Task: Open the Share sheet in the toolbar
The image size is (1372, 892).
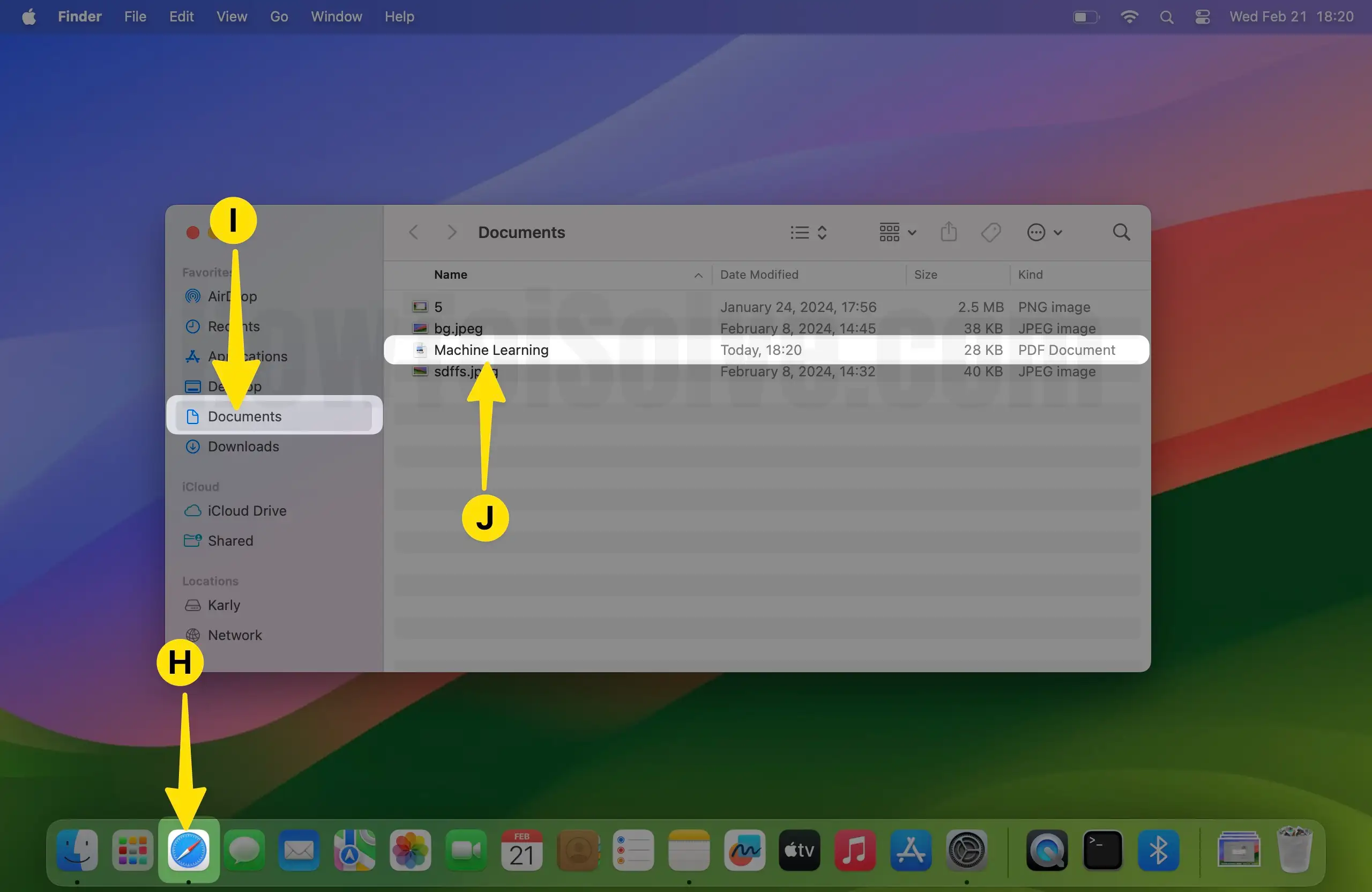Action: 949,232
